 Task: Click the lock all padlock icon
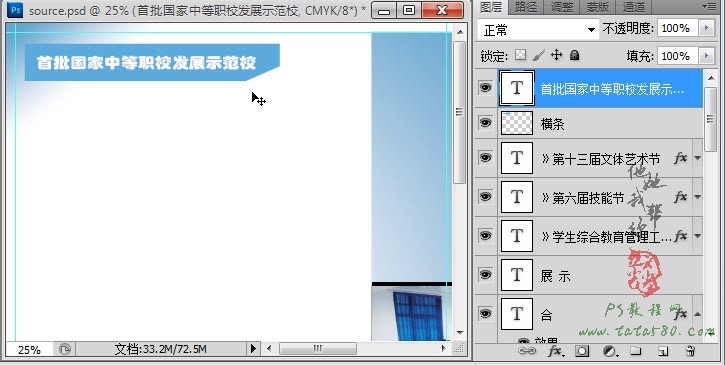(x=574, y=56)
